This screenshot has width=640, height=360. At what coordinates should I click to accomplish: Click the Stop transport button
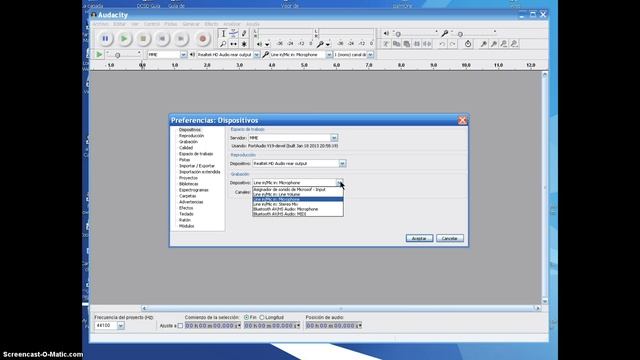click(x=143, y=39)
